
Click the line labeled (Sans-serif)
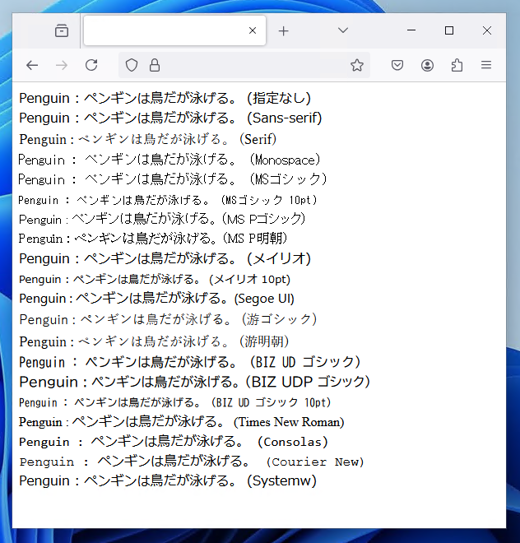coord(170,118)
